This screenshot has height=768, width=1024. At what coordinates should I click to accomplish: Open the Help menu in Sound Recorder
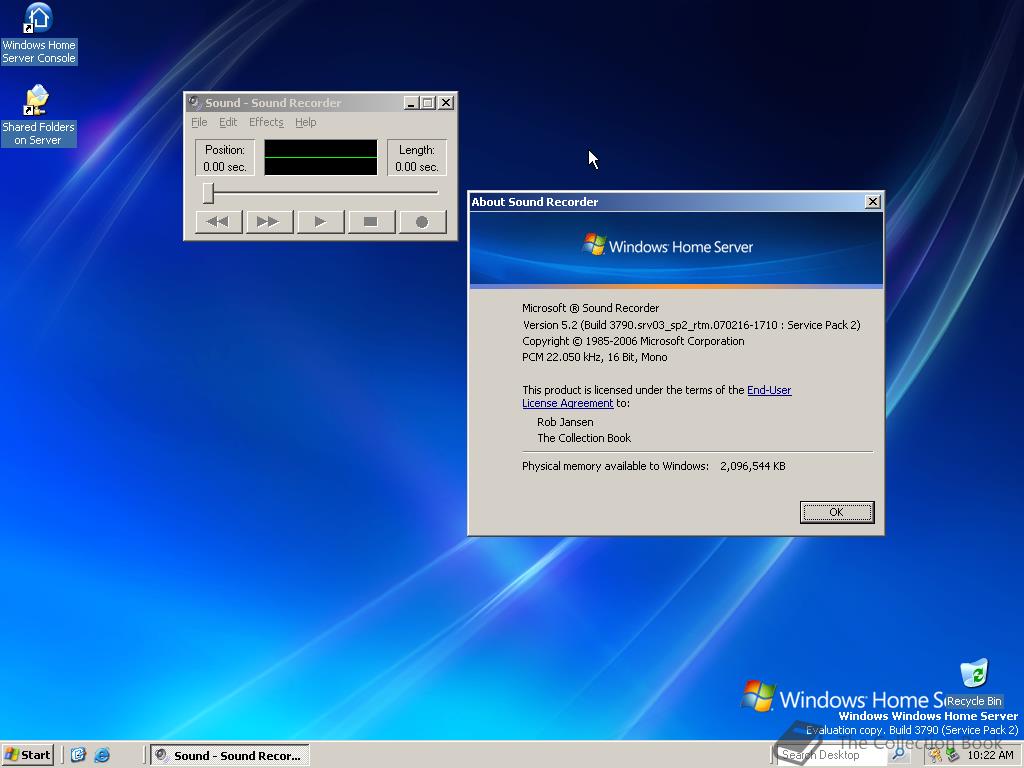[306, 122]
